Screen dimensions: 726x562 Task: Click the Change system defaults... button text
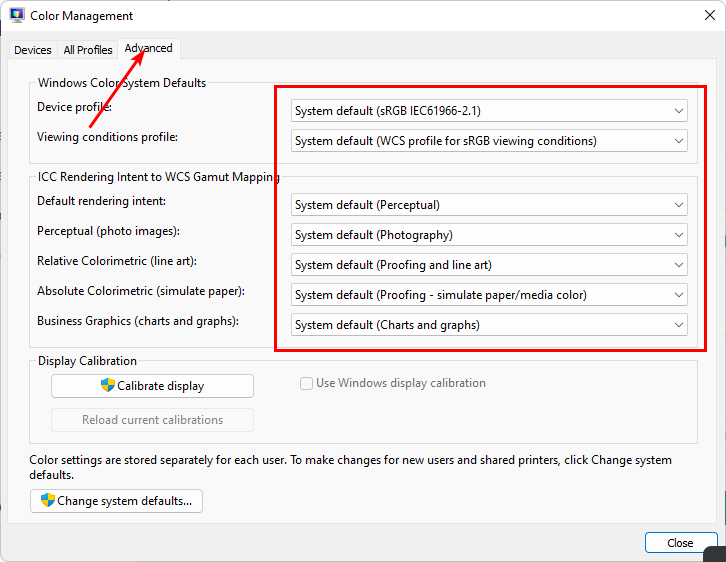pos(125,500)
